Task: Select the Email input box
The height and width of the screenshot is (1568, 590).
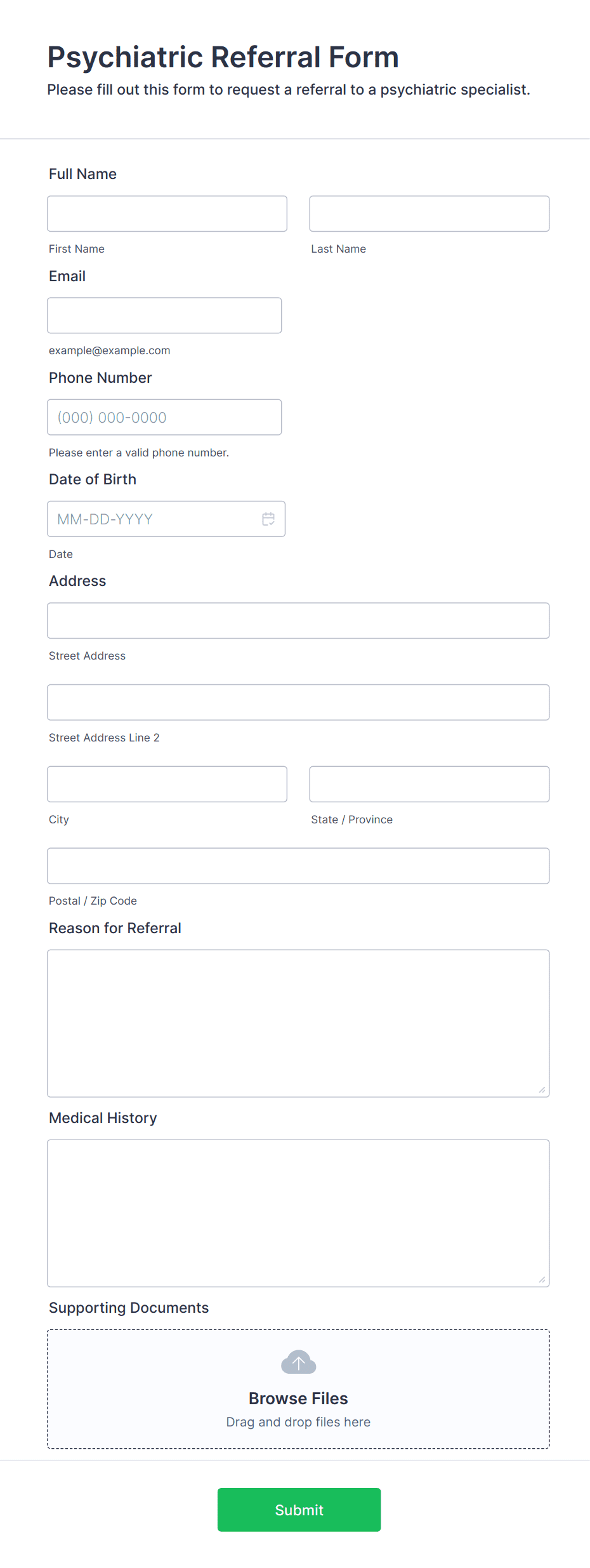Action: pyautogui.click(x=164, y=315)
